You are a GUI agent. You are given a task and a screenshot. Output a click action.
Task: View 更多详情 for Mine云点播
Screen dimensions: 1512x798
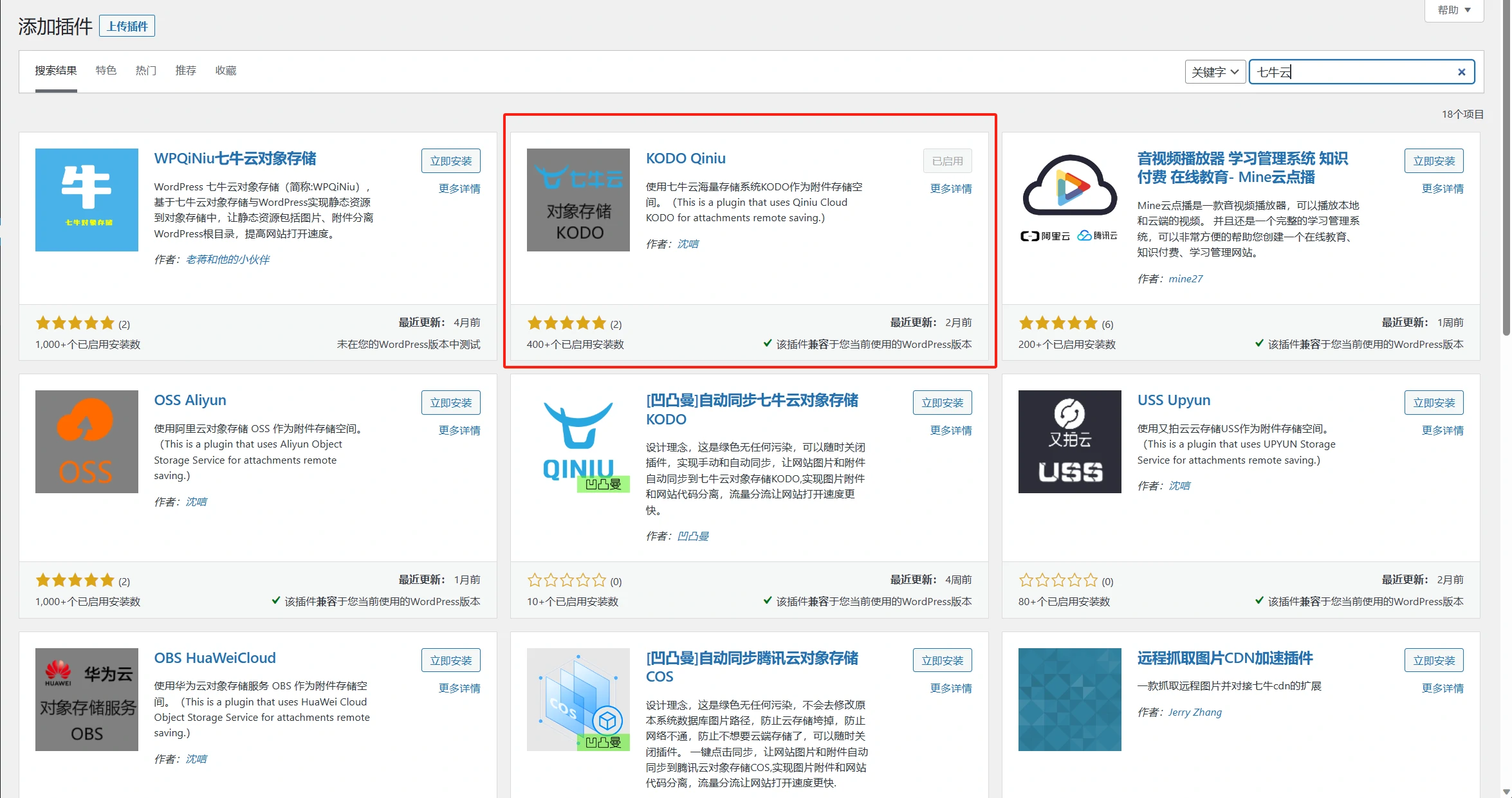pyautogui.click(x=1443, y=189)
